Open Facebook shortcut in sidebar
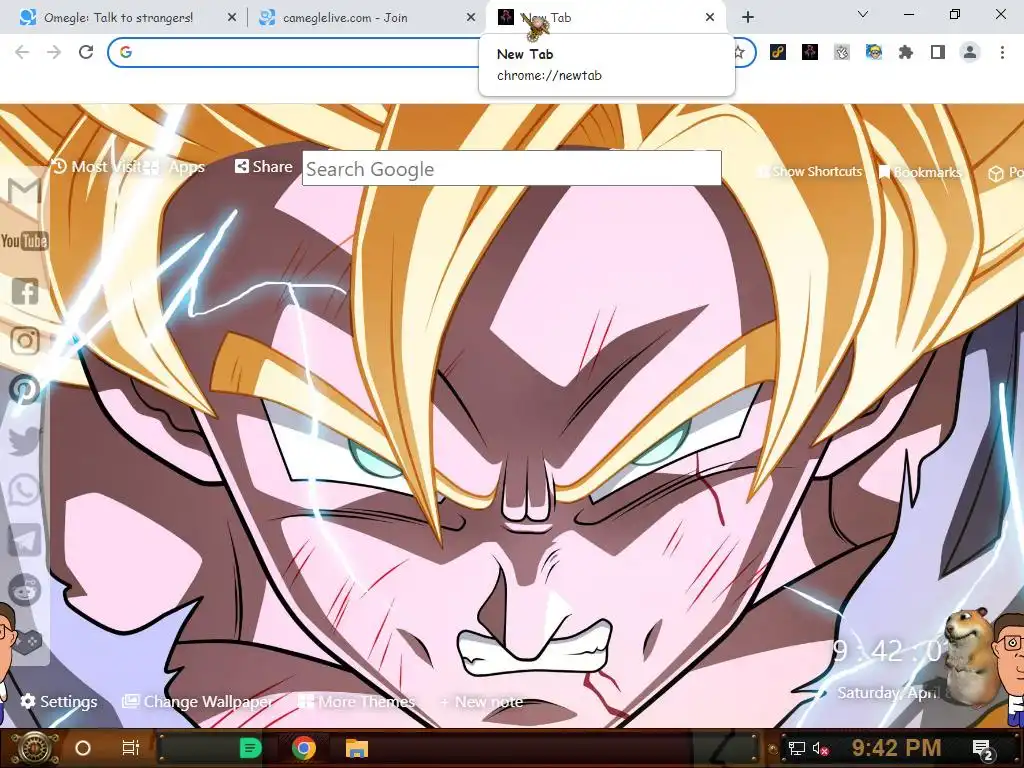The image size is (1024, 768). (25, 291)
